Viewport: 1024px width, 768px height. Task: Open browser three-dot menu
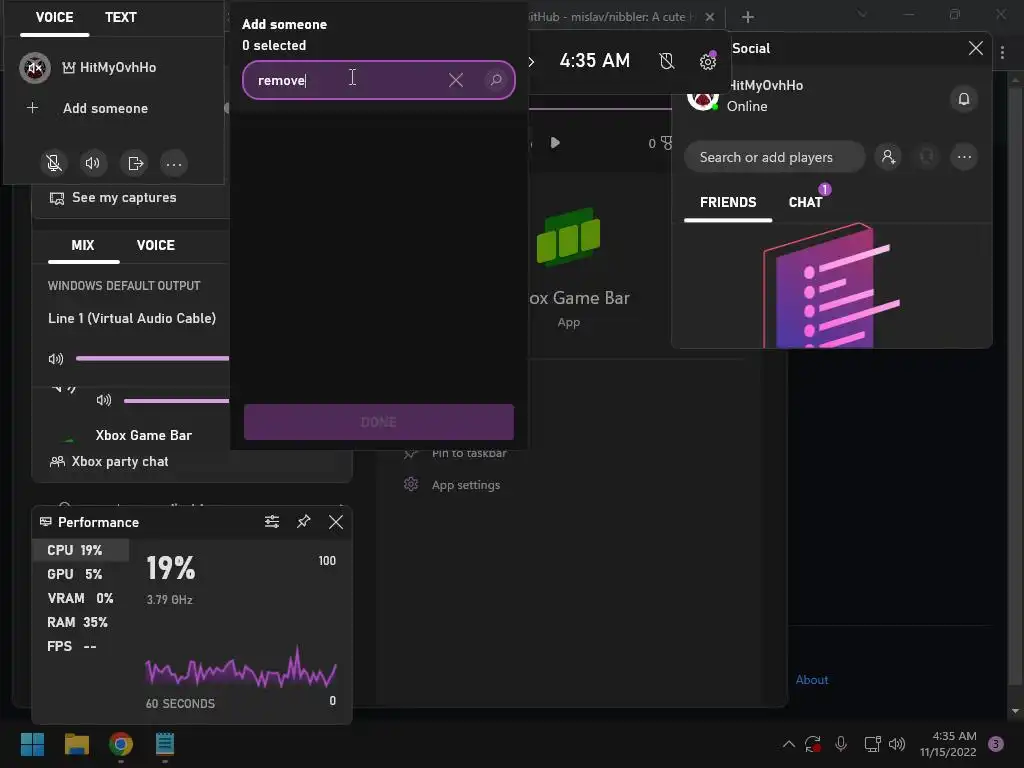coord(1002,52)
